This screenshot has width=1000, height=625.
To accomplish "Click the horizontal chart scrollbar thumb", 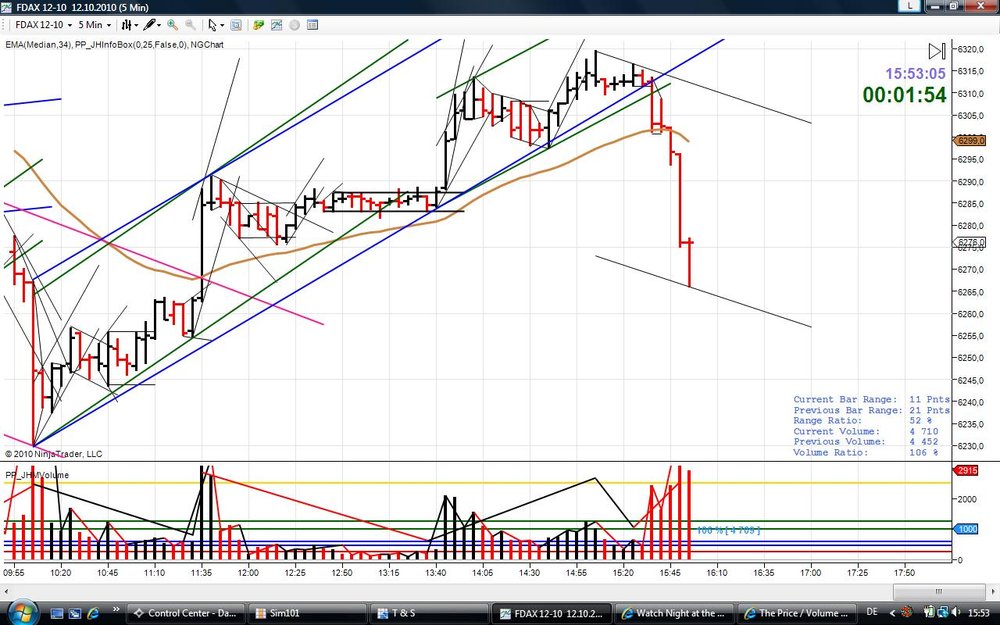I will (x=938, y=591).
